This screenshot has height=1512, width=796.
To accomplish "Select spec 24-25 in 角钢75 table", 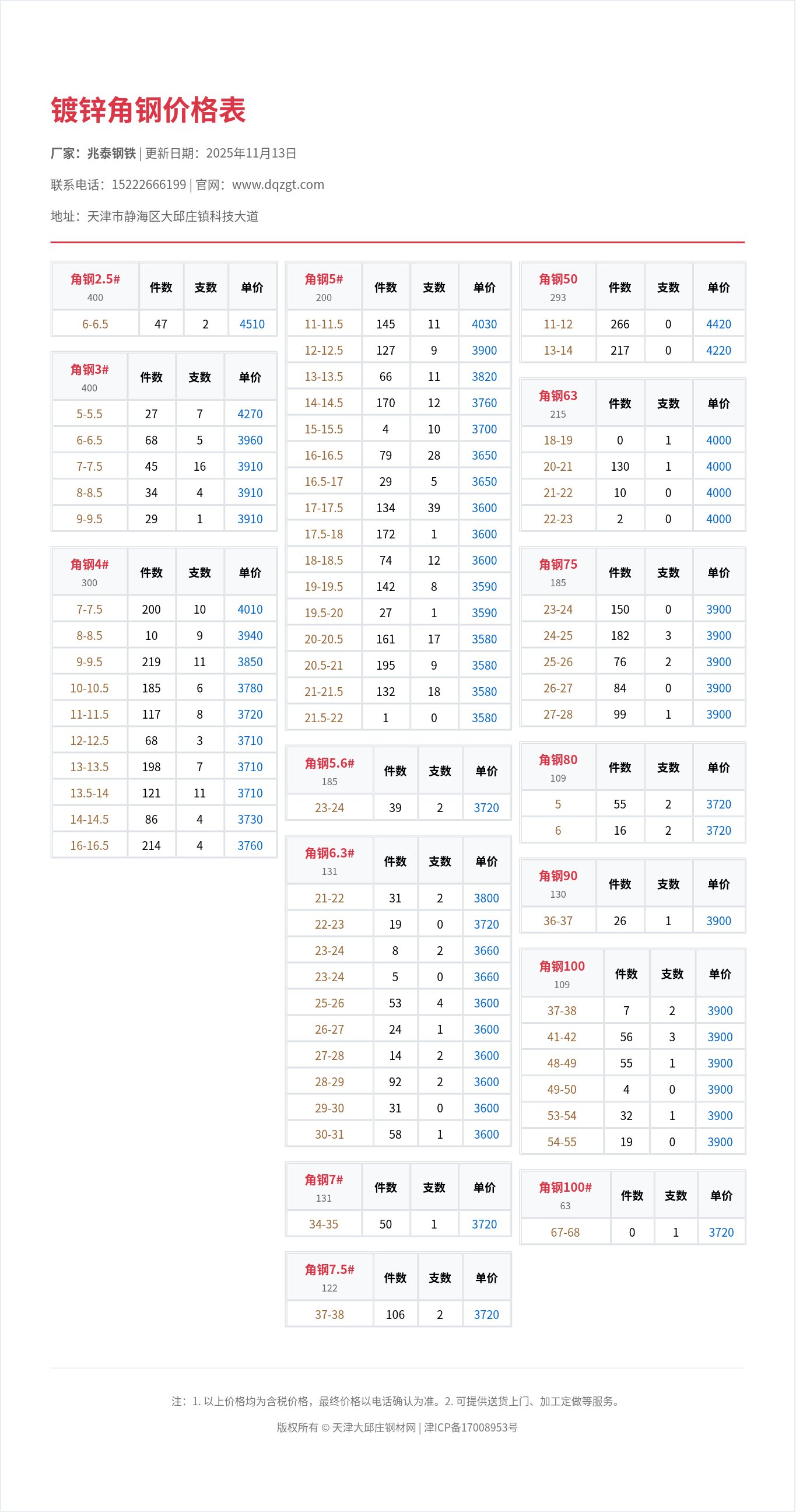I will click(x=558, y=636).
